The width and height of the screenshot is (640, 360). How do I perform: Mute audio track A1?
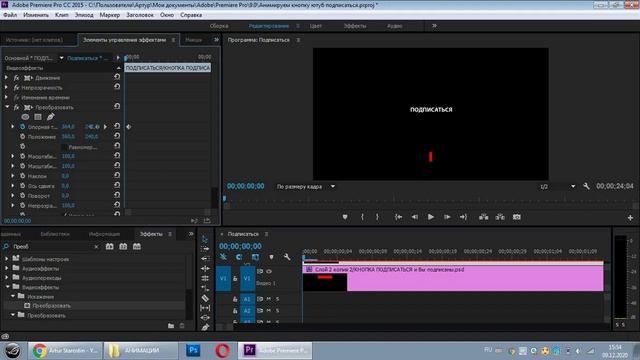(269, 299)
